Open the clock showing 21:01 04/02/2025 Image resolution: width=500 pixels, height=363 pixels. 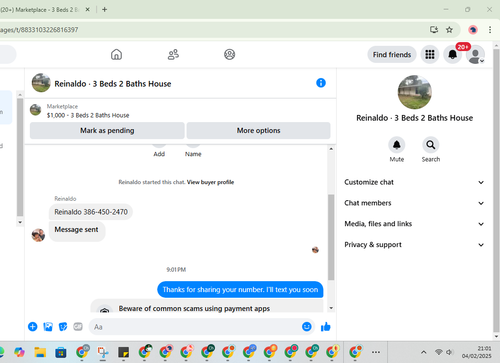point(477,352)
